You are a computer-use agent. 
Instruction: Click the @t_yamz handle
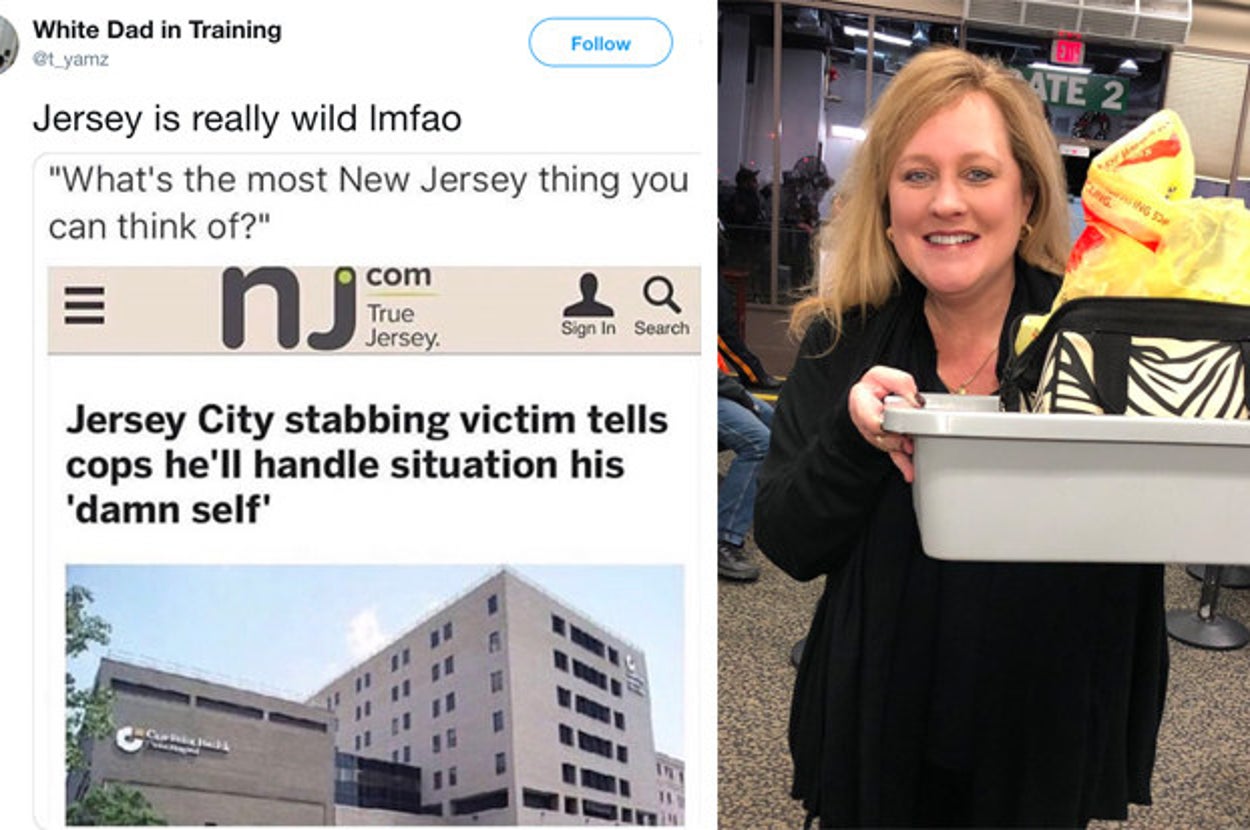coord(70,61)
